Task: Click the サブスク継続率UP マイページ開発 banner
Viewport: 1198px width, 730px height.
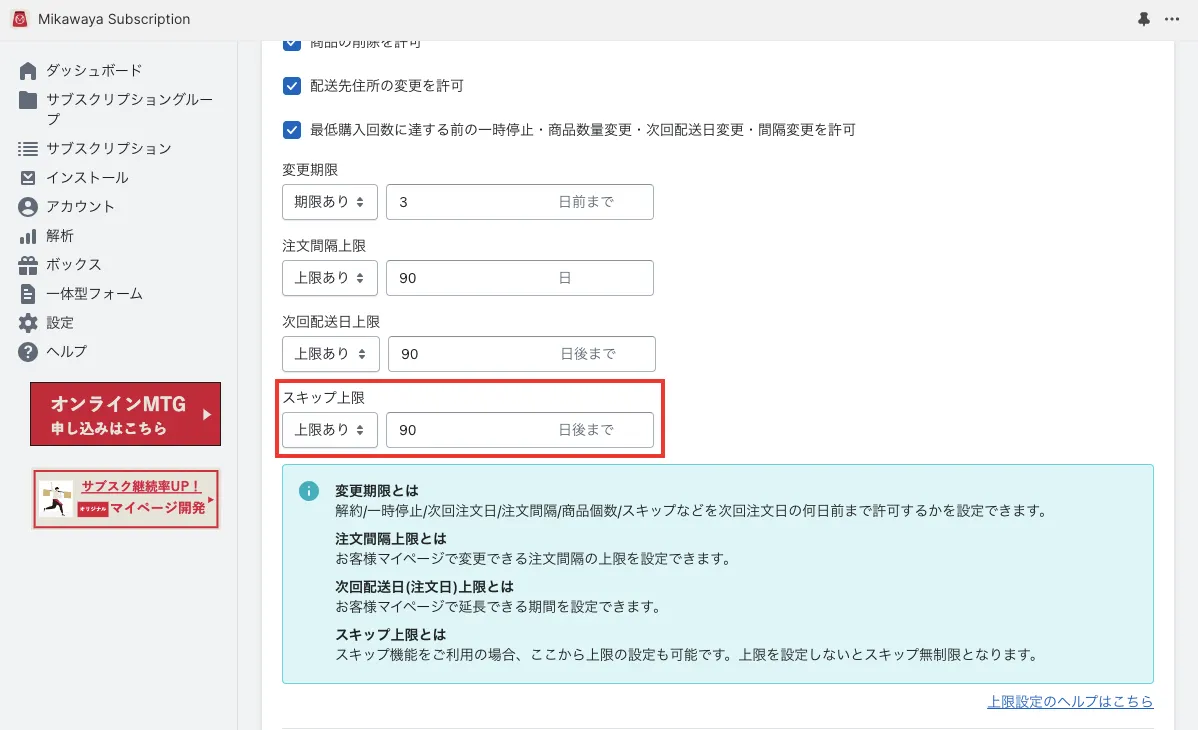Action: [x=126, y=498]
